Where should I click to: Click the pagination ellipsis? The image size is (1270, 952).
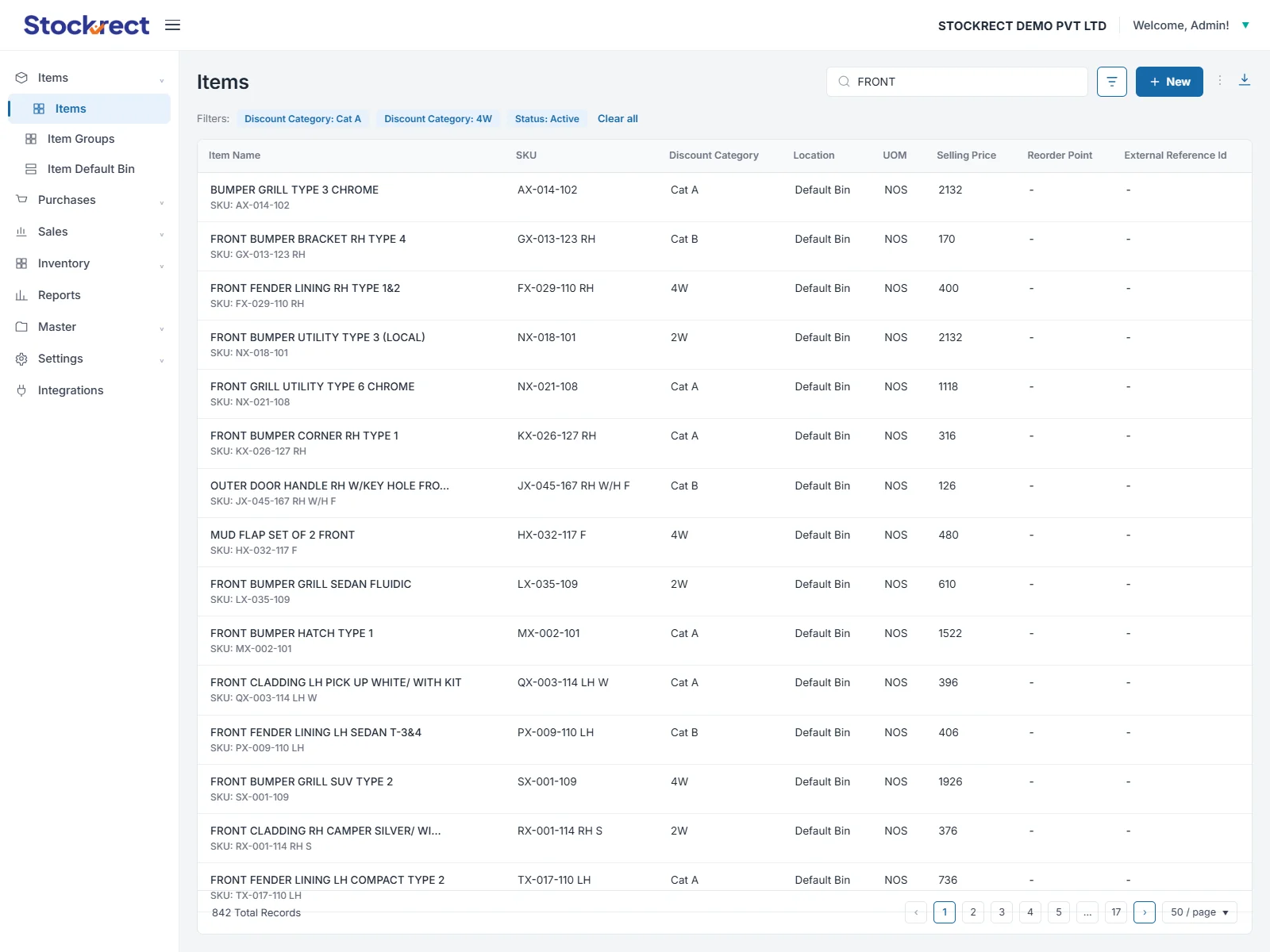tap(1087, 912)
